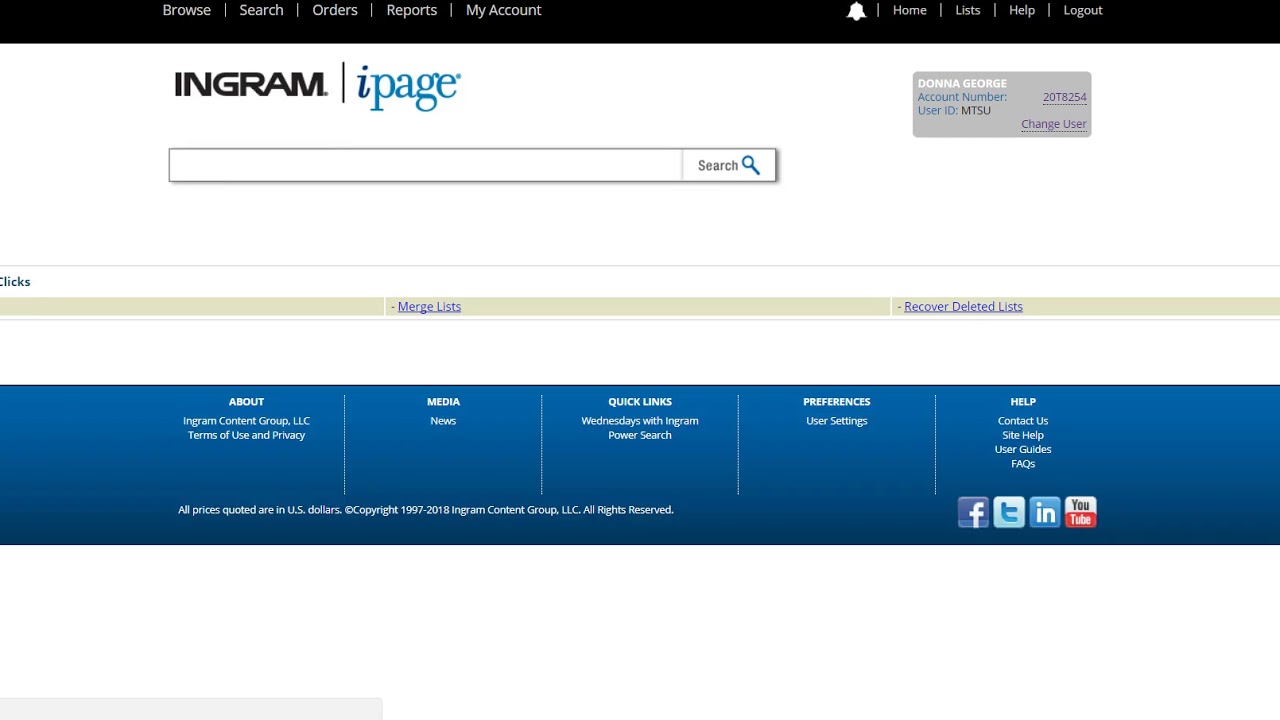Focus the main search text field
The height and width of the screenshot is (720, 1280).
(426, 165)
